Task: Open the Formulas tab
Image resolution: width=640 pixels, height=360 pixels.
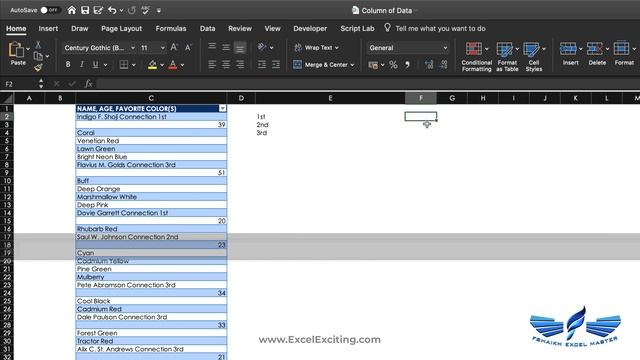Action: click(171, 29)
